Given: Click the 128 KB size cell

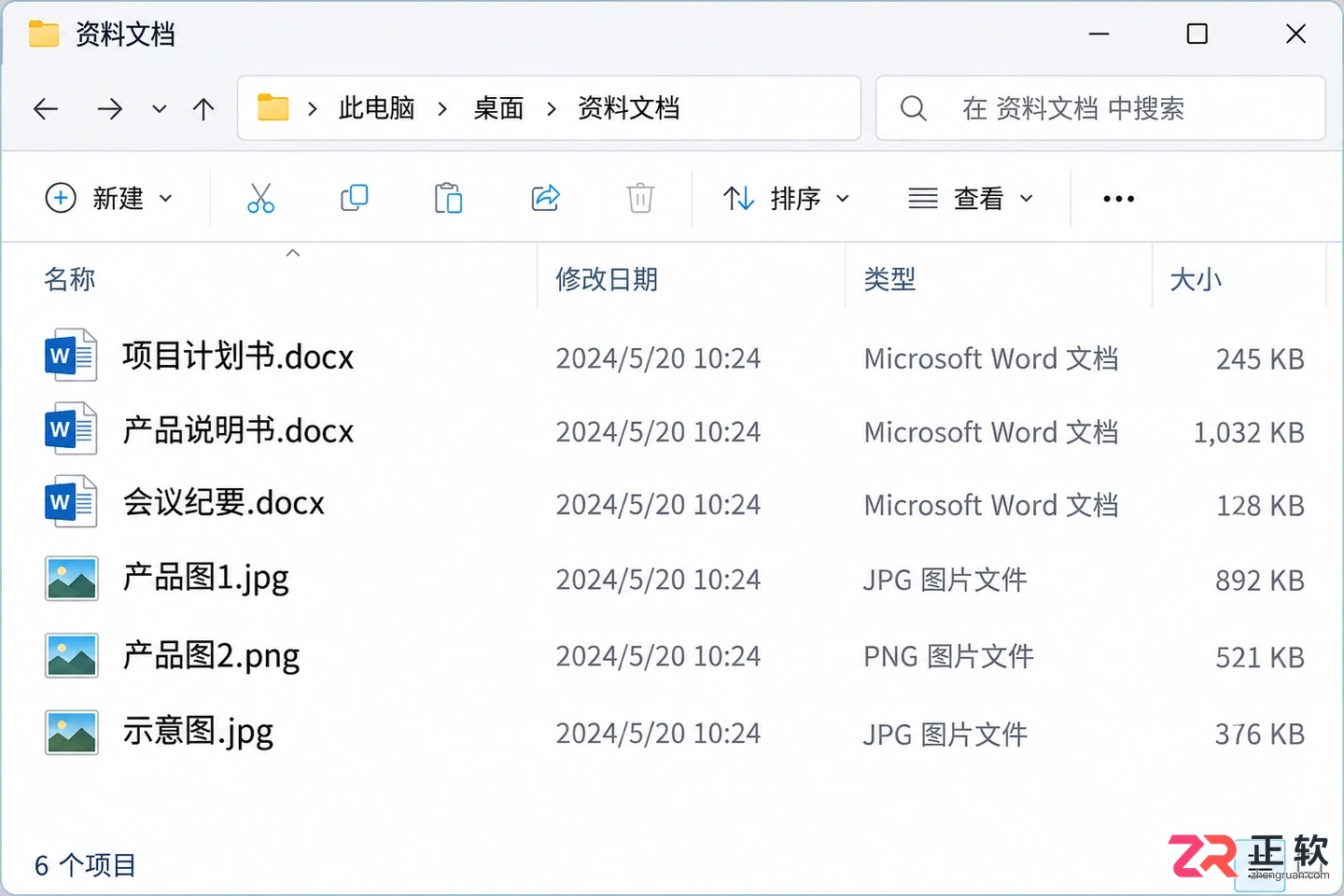Looking at the screenshot, I should click(x=1260, y=506).
